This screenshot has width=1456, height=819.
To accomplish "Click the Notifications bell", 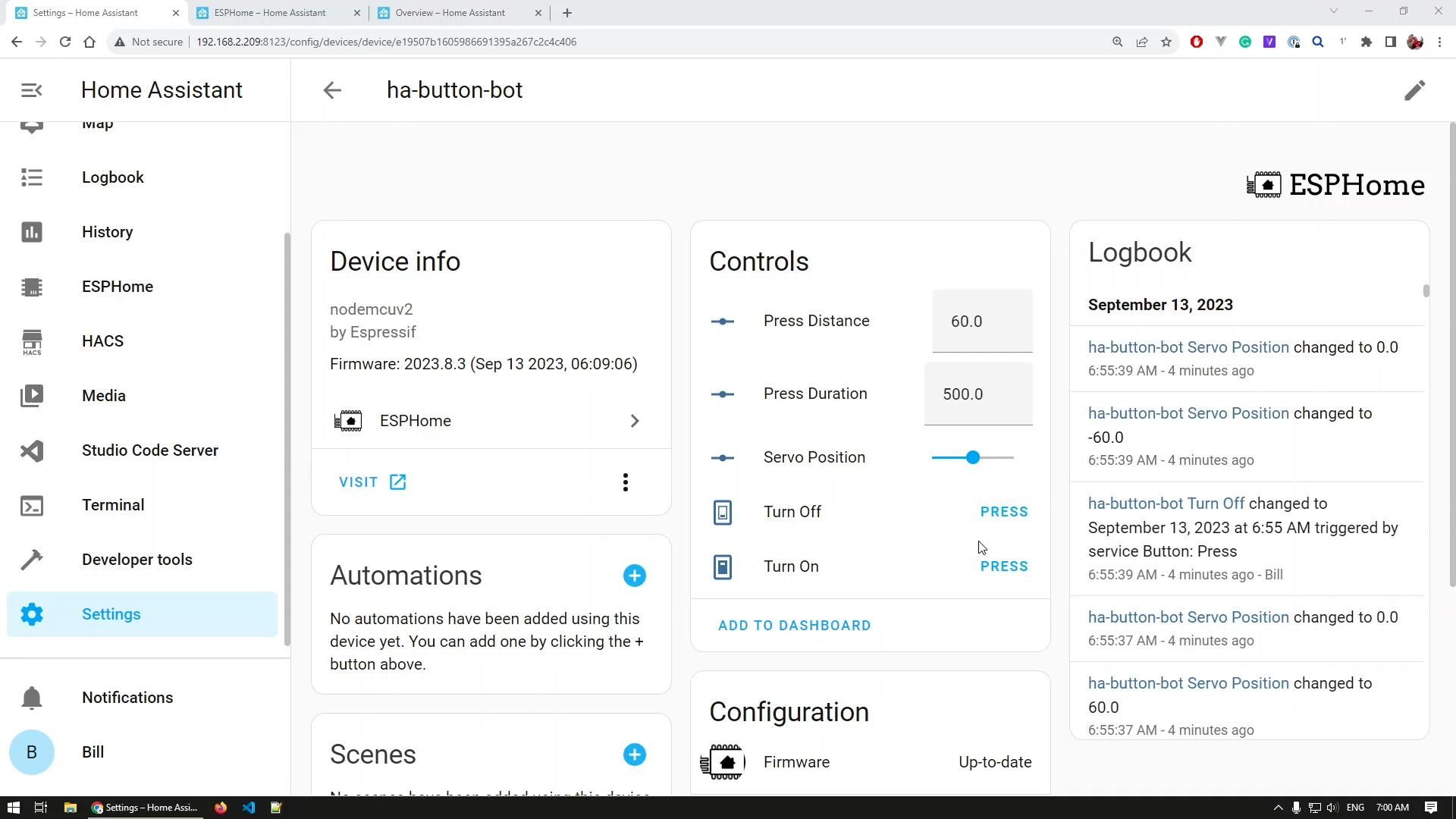I will click(x=32, y=698).
